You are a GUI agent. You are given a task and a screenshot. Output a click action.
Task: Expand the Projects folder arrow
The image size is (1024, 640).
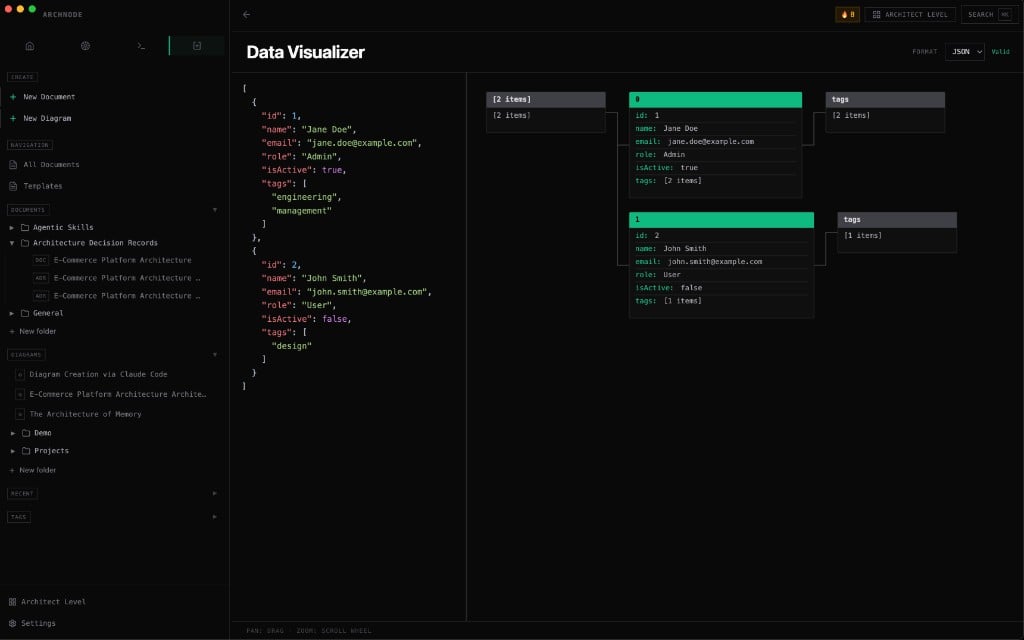(x=12, y=451)
